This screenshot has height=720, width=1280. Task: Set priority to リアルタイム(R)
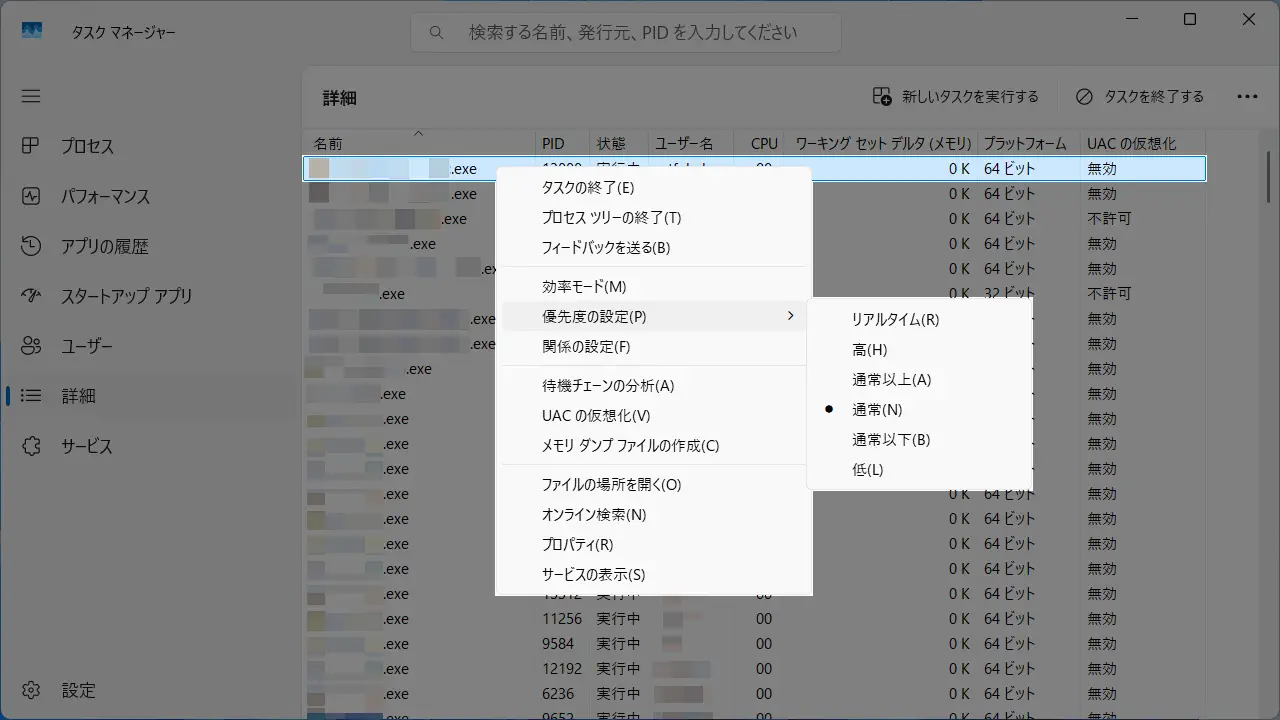point(895,320)
